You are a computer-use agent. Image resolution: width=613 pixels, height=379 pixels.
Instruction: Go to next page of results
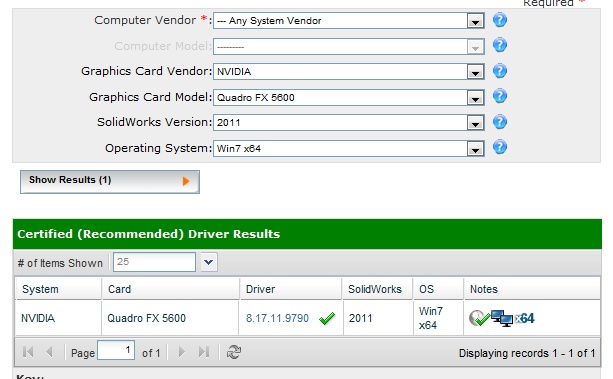181,352
